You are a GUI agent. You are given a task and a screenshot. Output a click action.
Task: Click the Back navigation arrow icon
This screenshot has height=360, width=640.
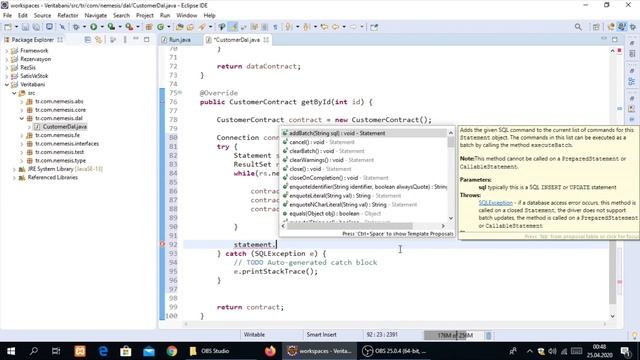[336, 27]
